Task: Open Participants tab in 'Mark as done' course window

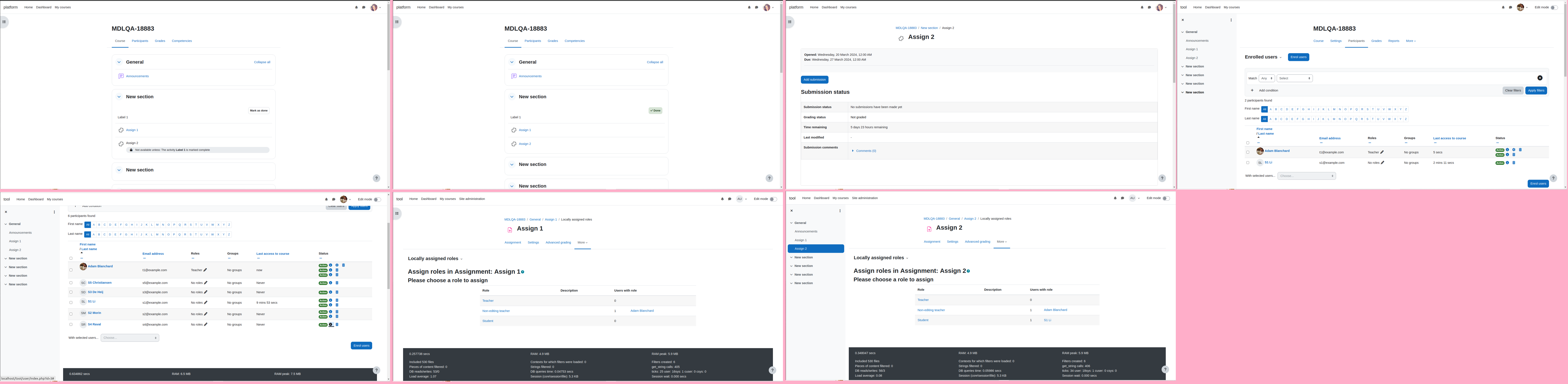Action: point(140,41)
